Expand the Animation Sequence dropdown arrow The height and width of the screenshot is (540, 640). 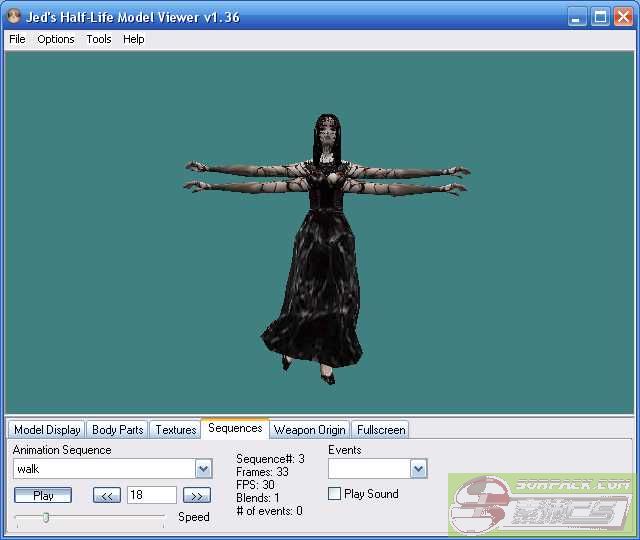pyautogui.click(x=203, y=469)
